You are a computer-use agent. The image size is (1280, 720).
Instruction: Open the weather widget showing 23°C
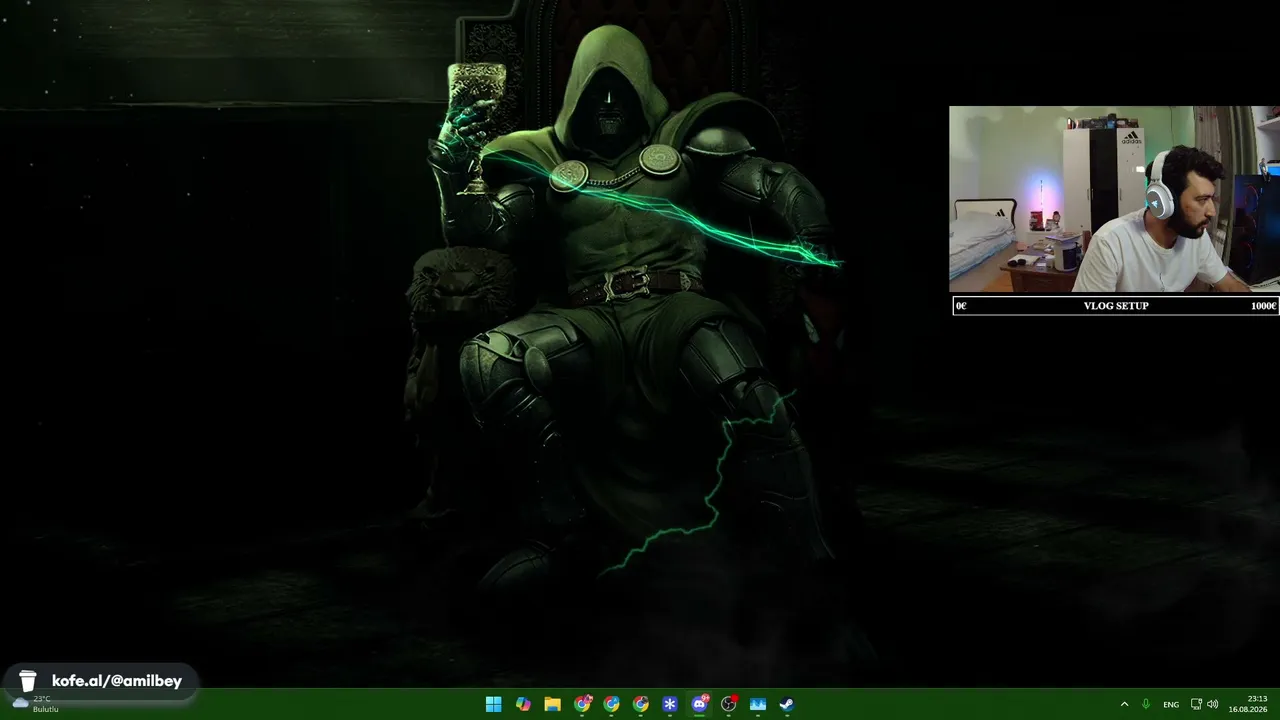tap(35, 704)
